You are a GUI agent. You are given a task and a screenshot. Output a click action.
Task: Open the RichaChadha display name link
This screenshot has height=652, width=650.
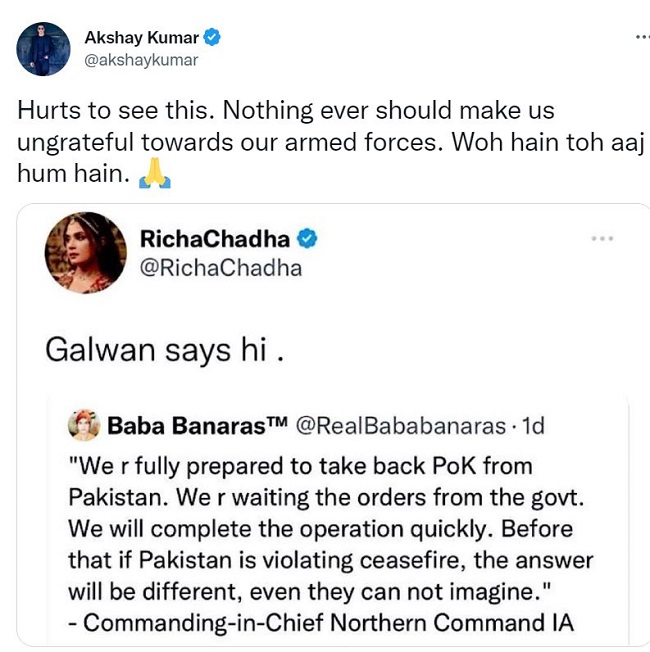(x=215, y=239)
